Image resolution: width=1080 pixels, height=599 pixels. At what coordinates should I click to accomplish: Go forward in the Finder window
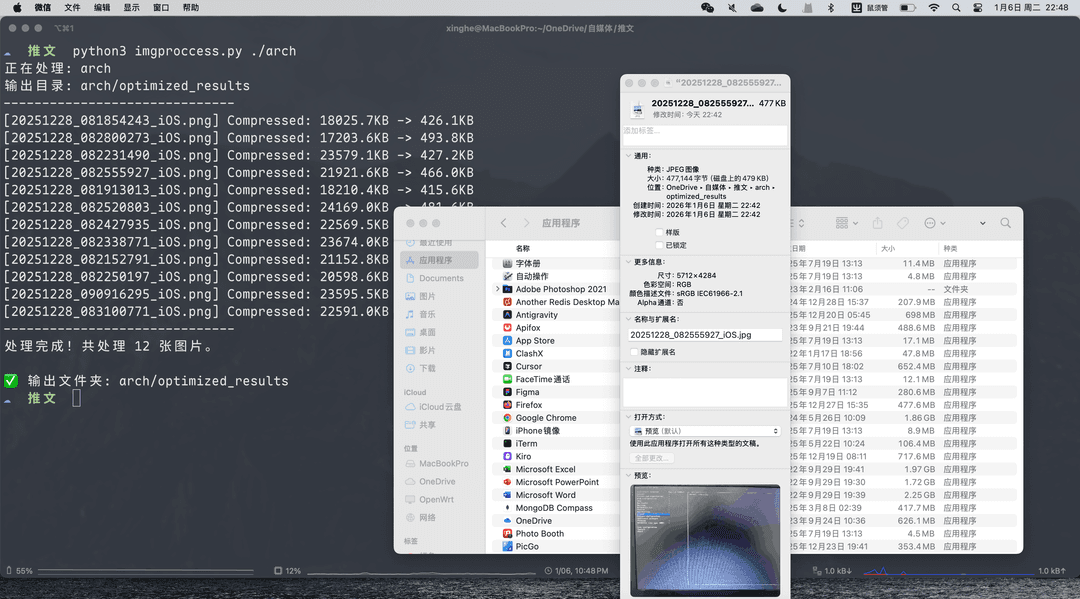click(526, 223)
